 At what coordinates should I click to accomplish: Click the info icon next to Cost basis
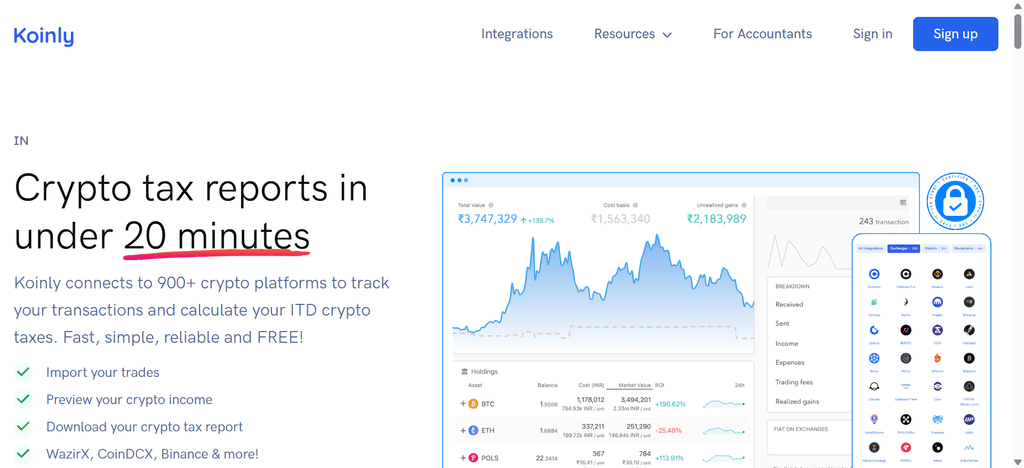click(x=635, y=205)
